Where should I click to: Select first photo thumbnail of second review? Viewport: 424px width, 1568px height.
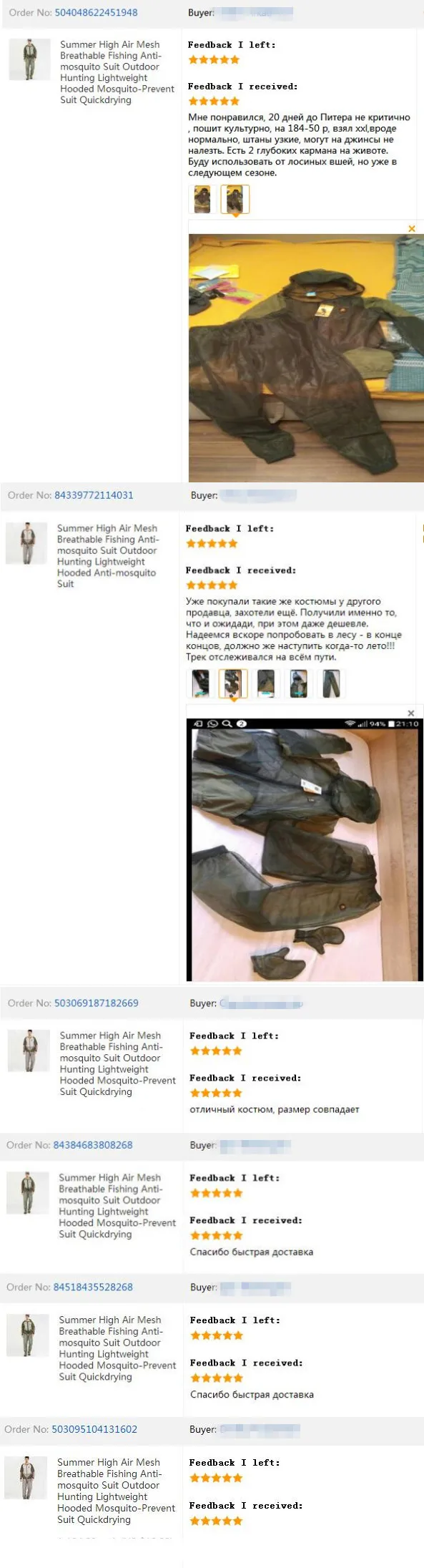(x=200, y=683)
